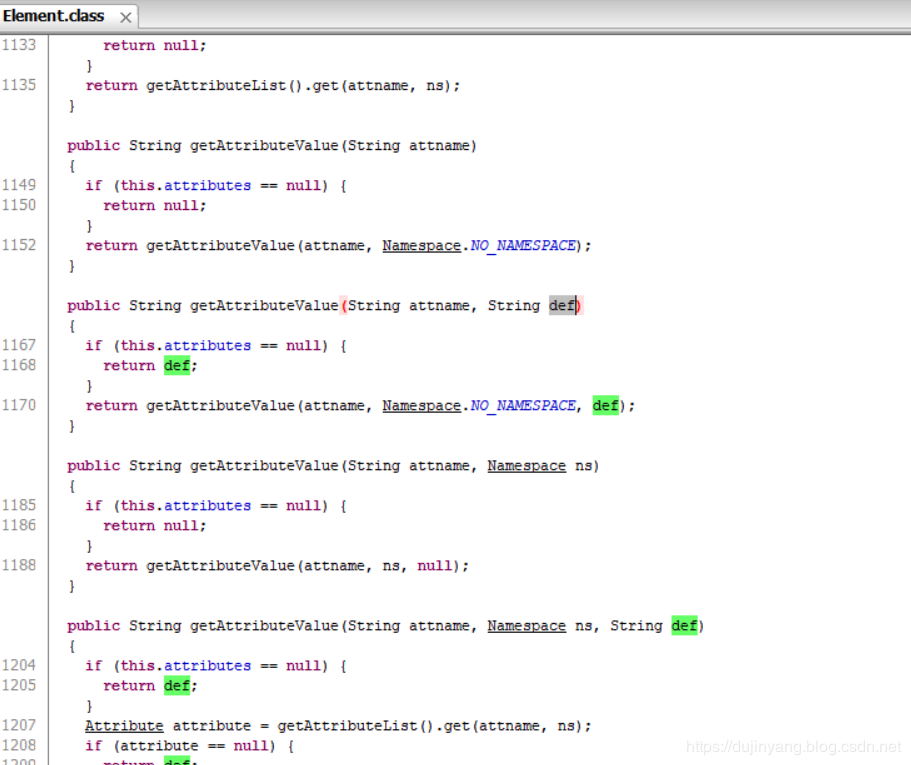The image size is (911, 765).
Task: Open the attributes field link on line 1204
Action: pos(207,665)
